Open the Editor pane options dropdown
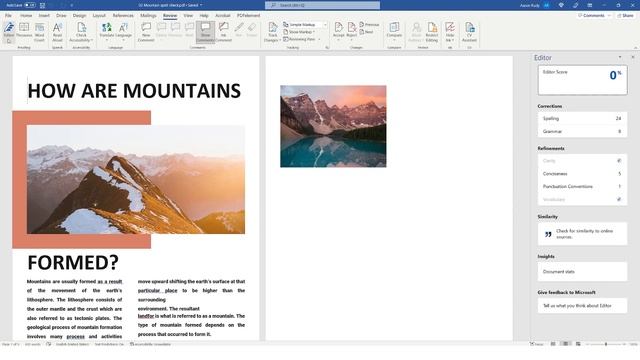640x360 pixels. tap(620, 58)
